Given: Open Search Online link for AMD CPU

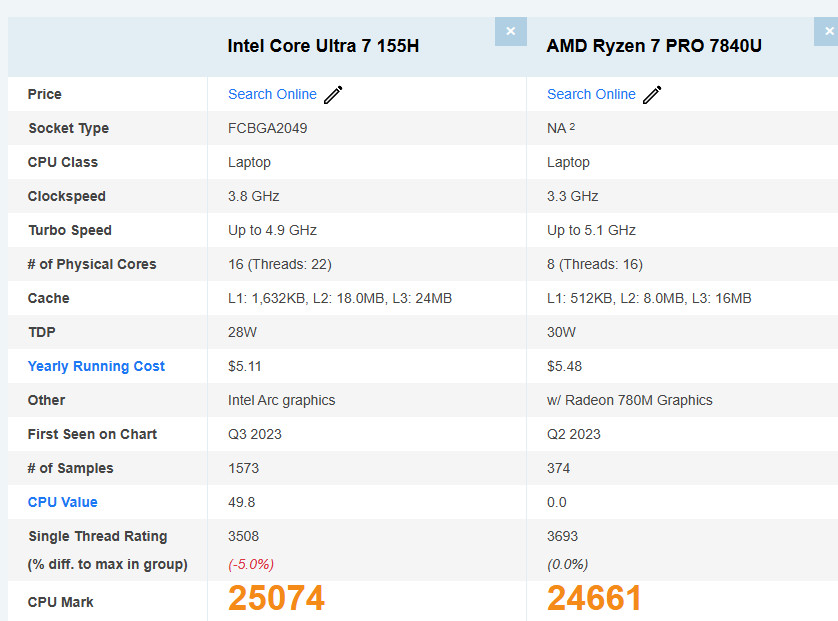Looking at the screenshot, I should point(591,94).
